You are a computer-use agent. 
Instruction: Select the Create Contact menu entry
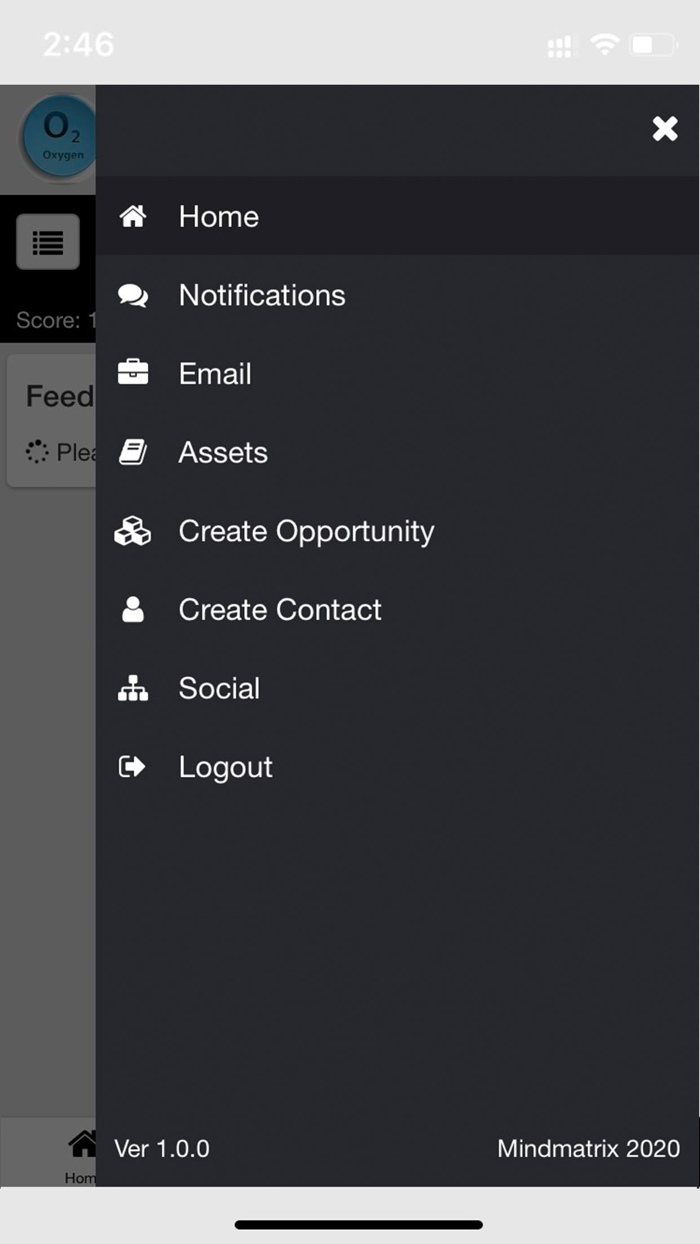click(x=280, y=610)
